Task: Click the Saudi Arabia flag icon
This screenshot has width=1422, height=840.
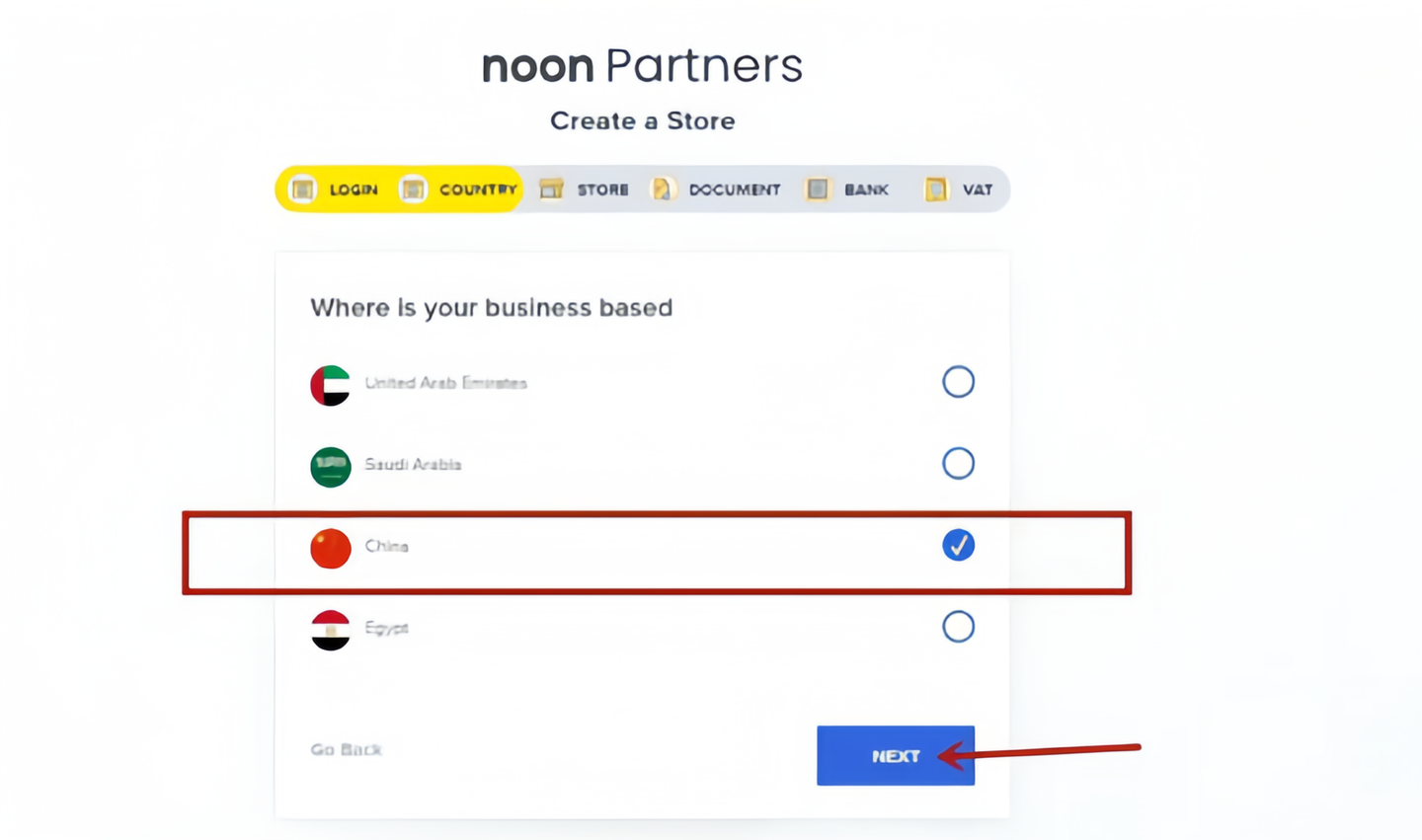Action: (x=331, y=467)
